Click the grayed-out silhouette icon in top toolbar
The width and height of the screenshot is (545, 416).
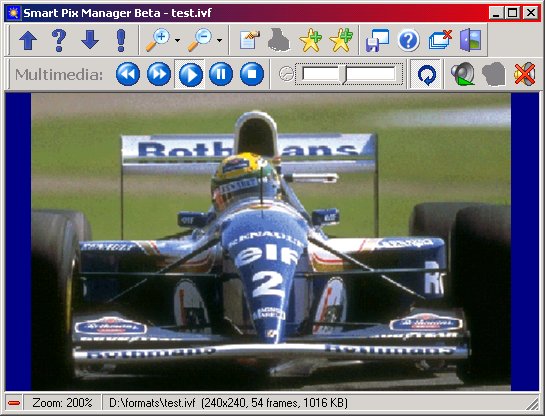(279, 40)
